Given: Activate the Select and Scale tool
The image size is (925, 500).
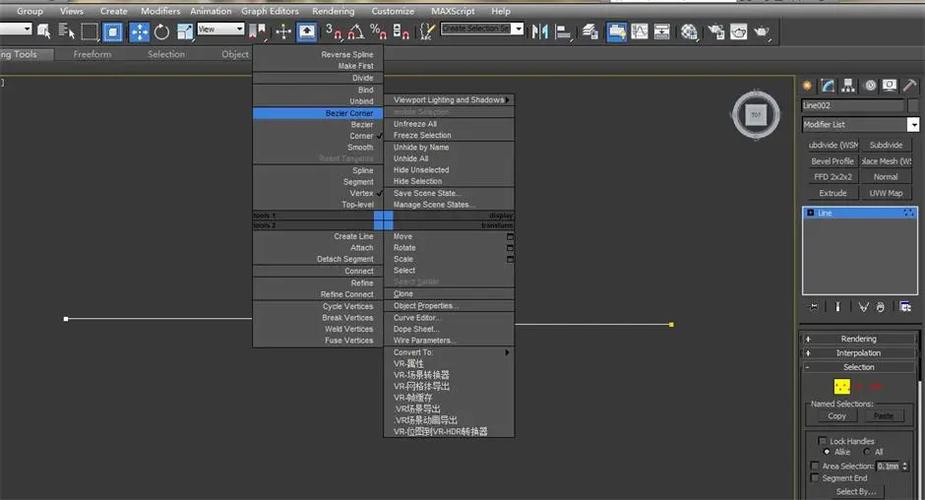Looking at the screenshot, I should point(185,32).
